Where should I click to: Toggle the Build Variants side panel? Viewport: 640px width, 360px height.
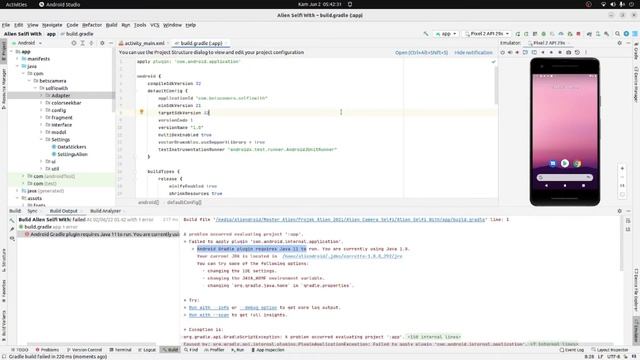[4, 326]
